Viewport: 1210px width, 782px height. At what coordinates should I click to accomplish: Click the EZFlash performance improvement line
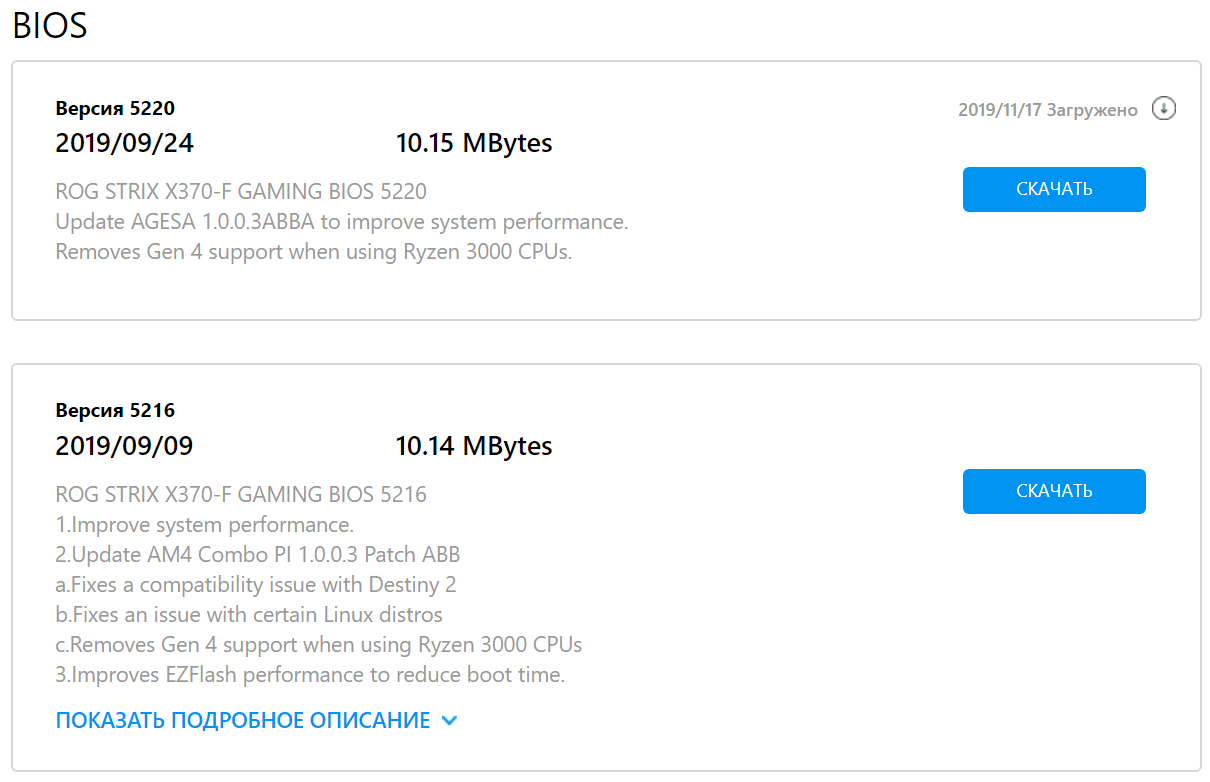tap(310, 674)
